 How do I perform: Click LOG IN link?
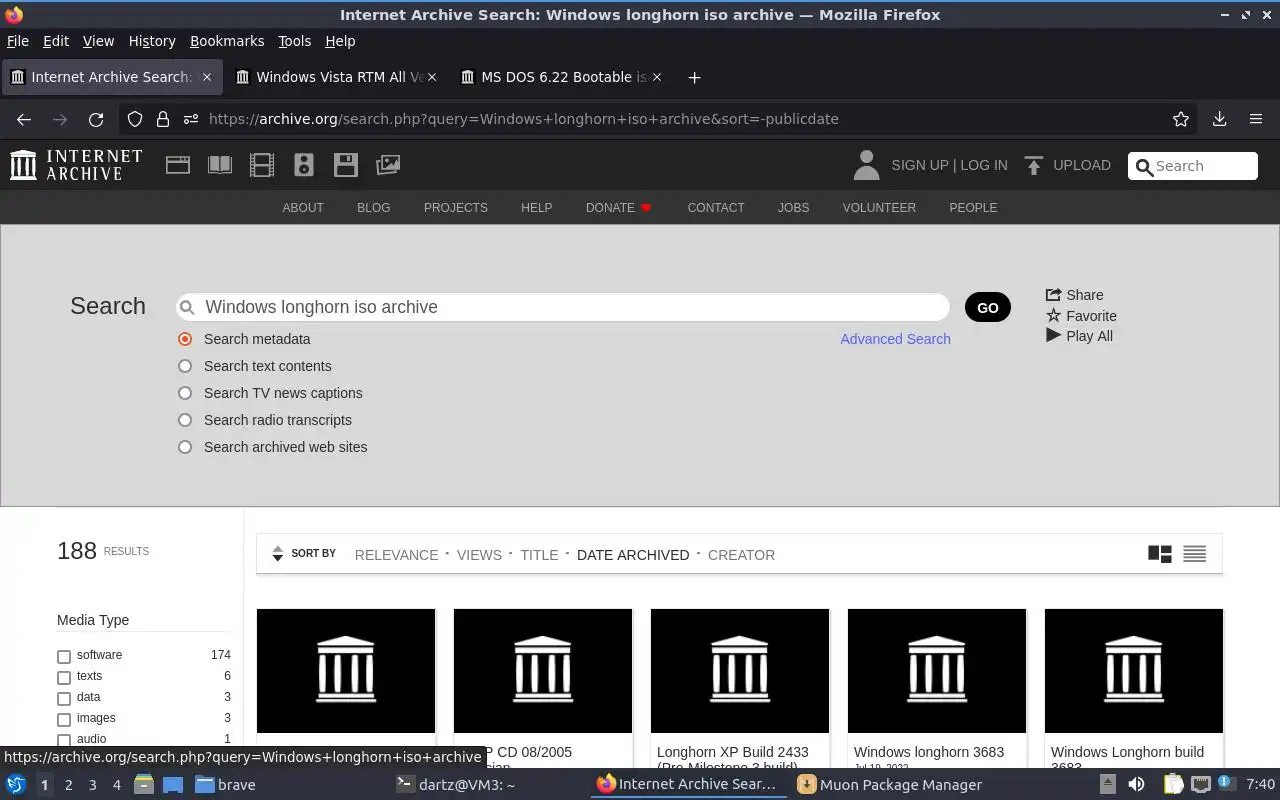coord(984,165)
